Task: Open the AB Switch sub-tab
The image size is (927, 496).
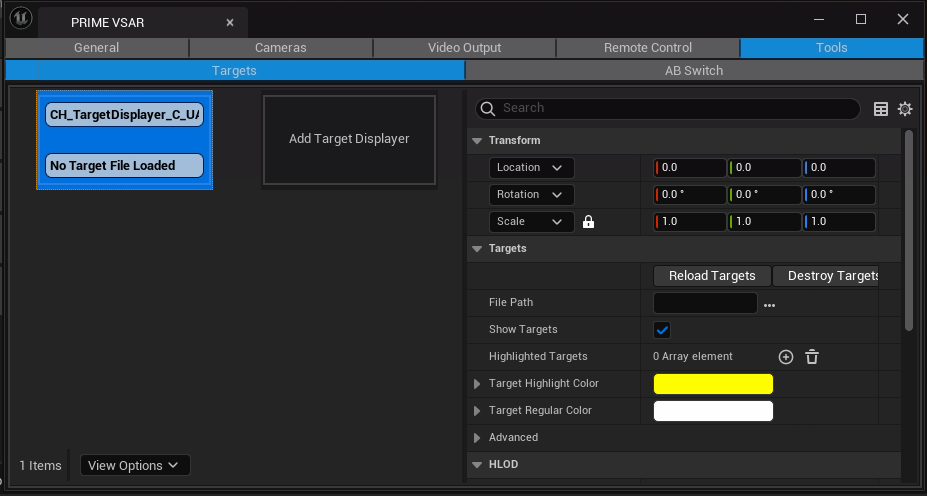Action: (x=694, y=70)
